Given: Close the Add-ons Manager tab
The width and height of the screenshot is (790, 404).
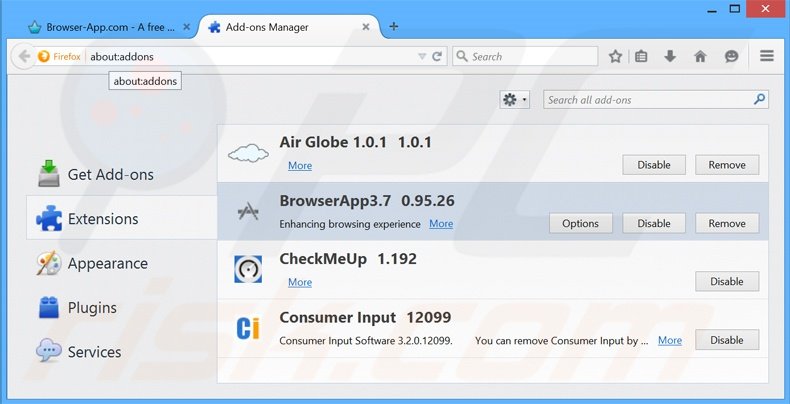Looking at the screenshot, I should point(366,27).
